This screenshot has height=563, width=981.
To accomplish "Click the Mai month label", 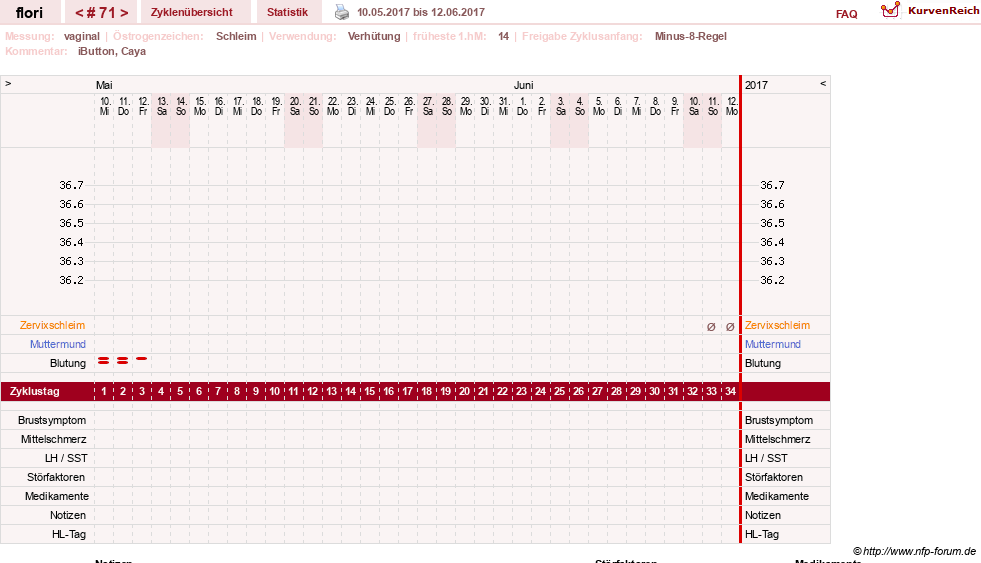I will (x=104, y=85).
